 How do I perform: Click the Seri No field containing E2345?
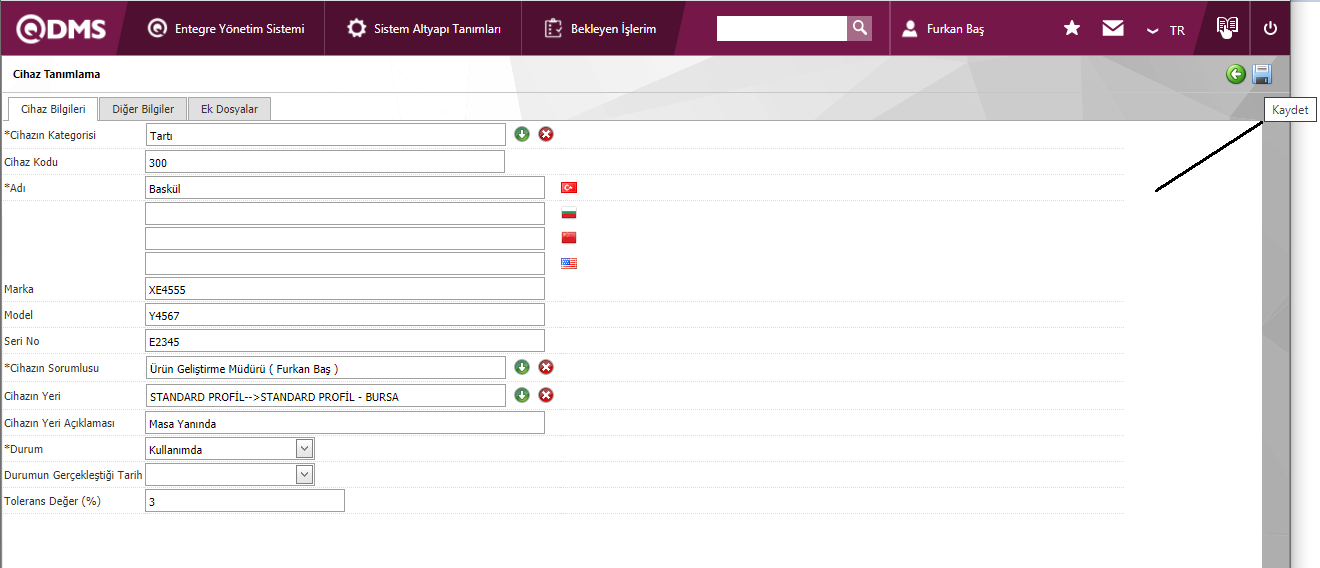click(x=345, y=341)
